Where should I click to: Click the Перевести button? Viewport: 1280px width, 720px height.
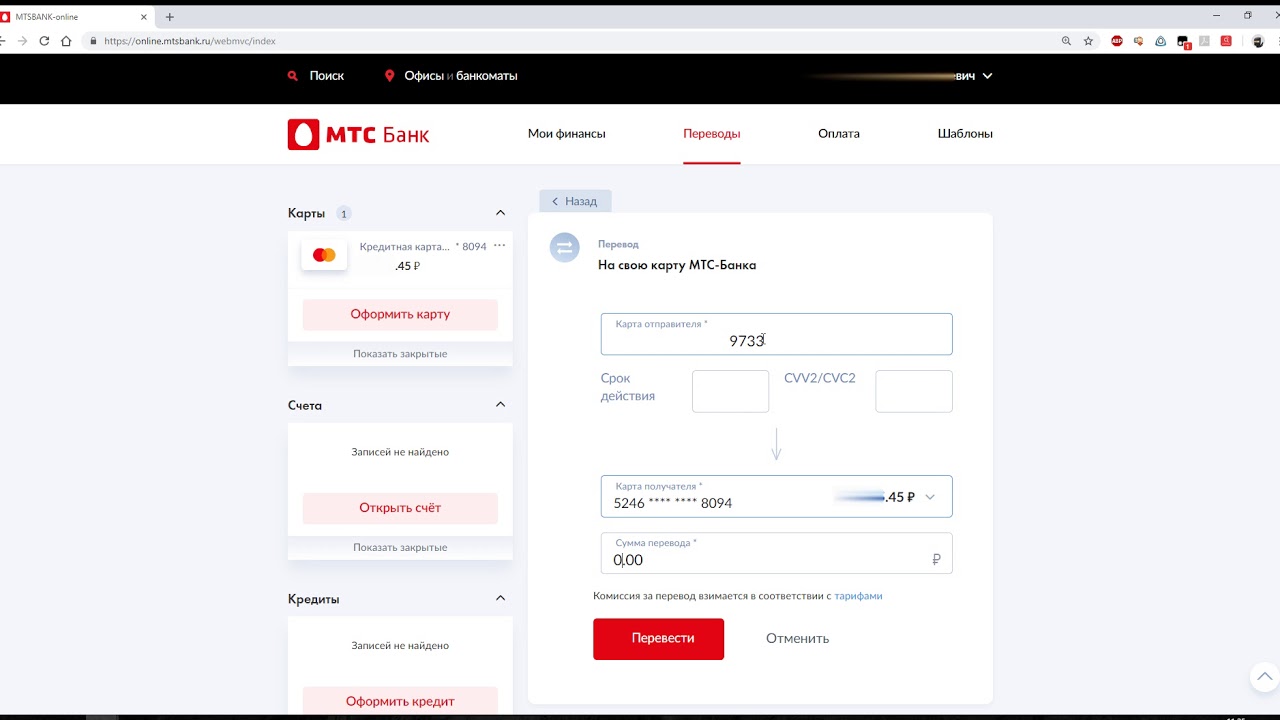click(658, 638)
